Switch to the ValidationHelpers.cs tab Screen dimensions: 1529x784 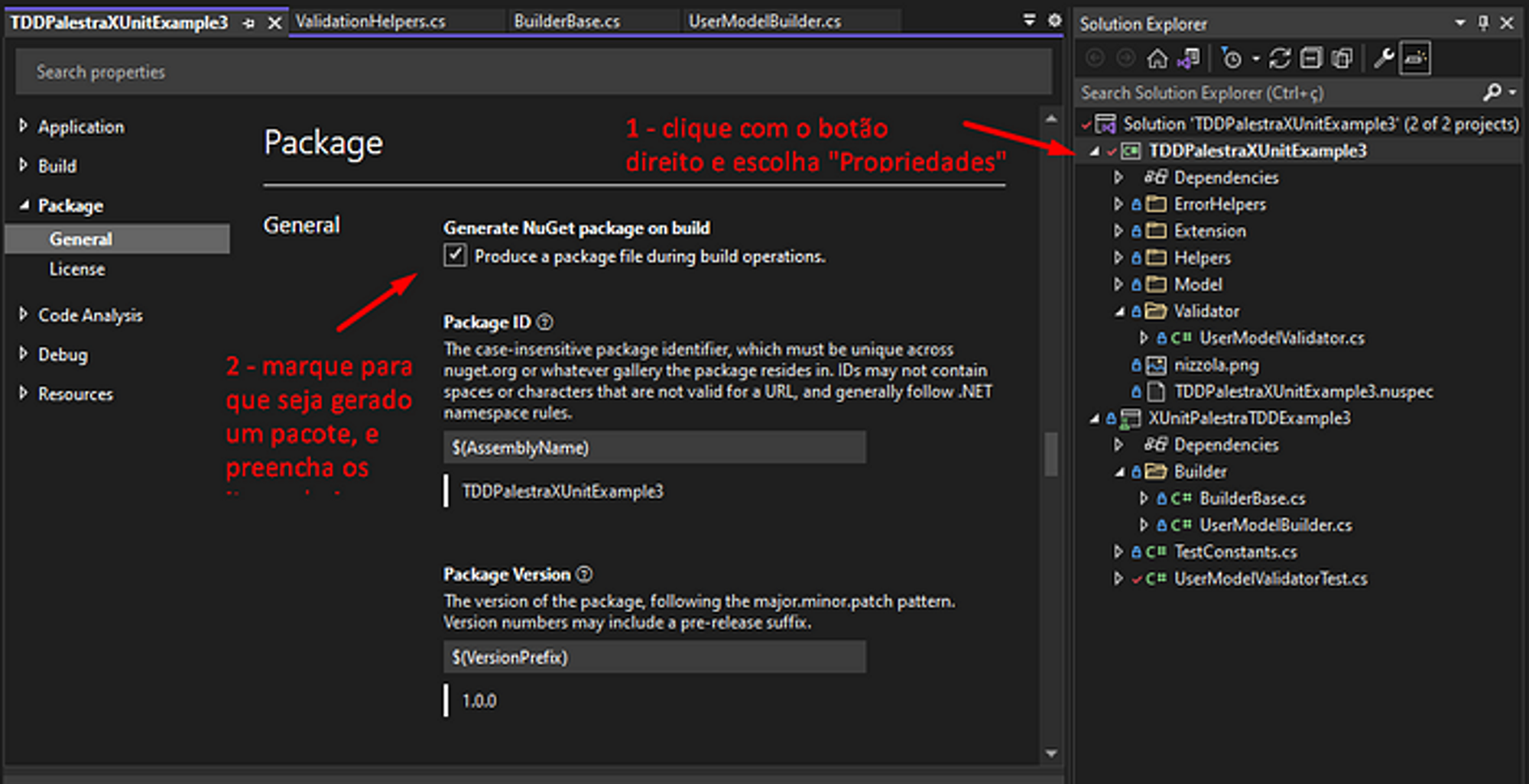click(x=370, y=21)
